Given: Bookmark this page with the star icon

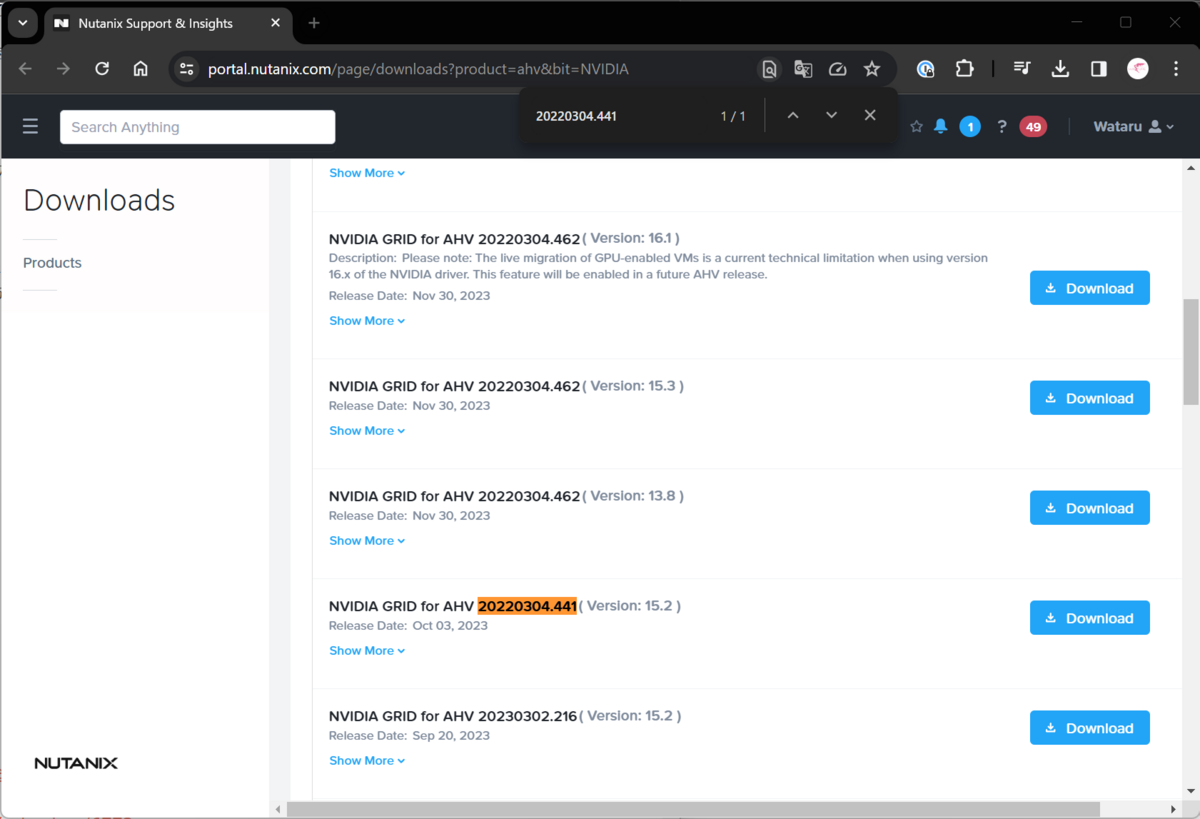Looking at the screenshot, I should pos(872,69).
